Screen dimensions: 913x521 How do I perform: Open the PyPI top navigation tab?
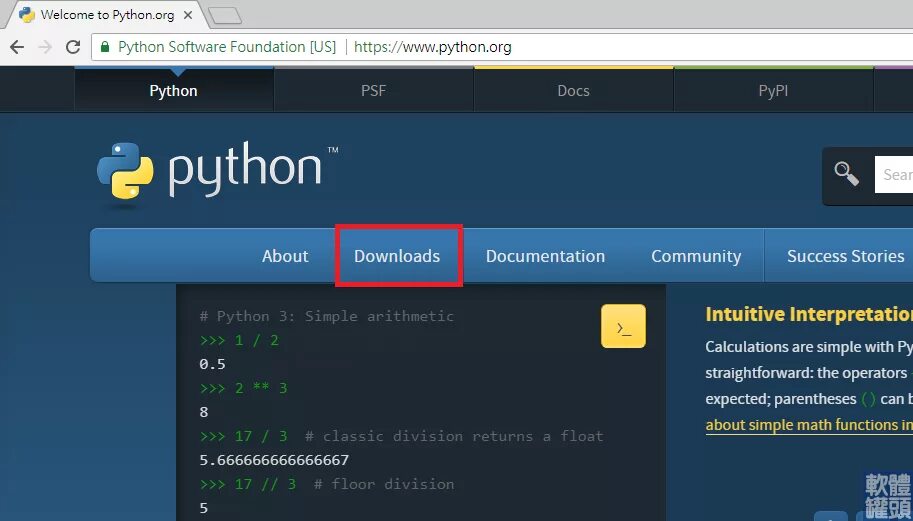pos(773,91)
